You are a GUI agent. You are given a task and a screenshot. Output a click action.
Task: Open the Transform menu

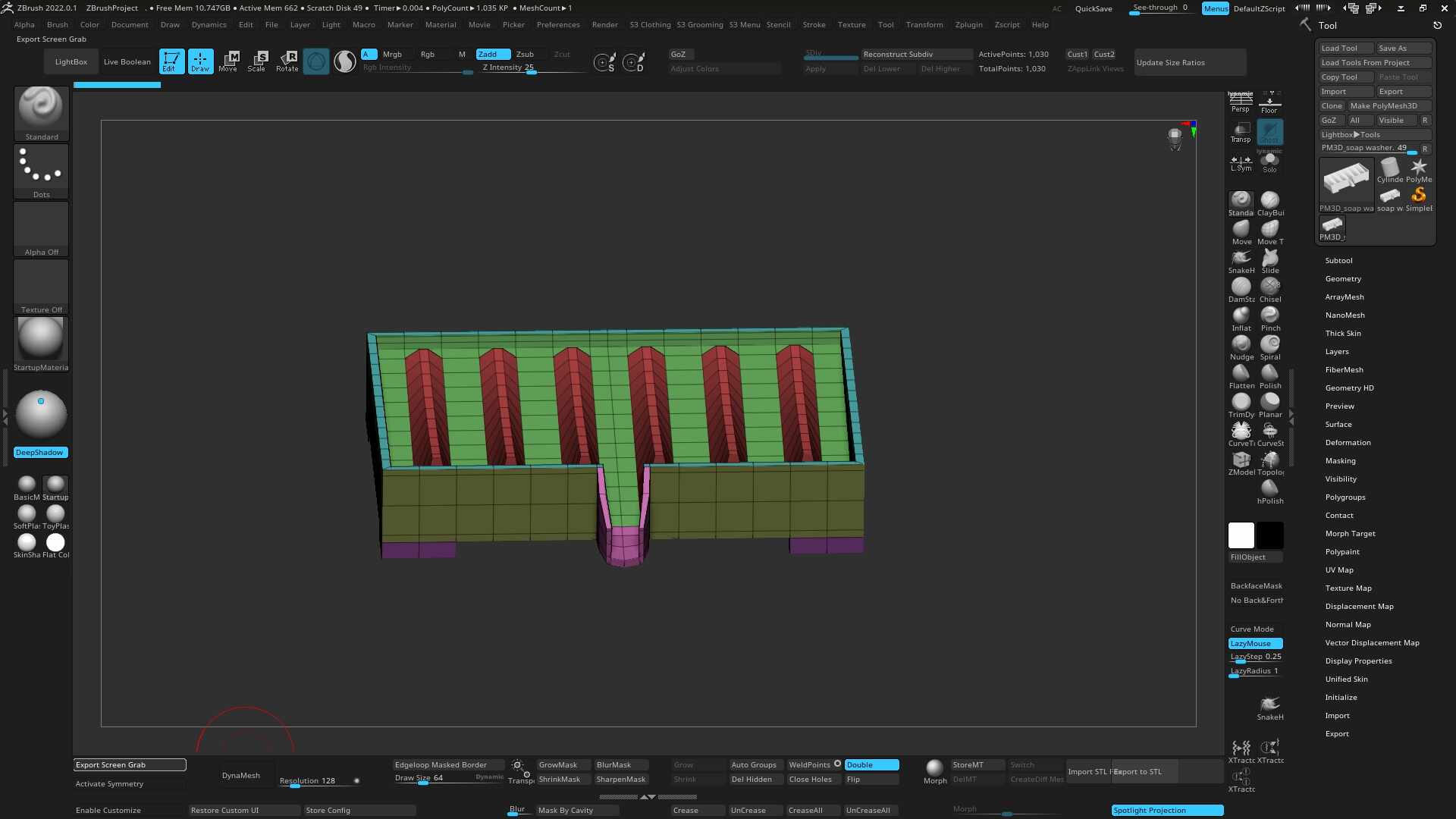(924, 24)
